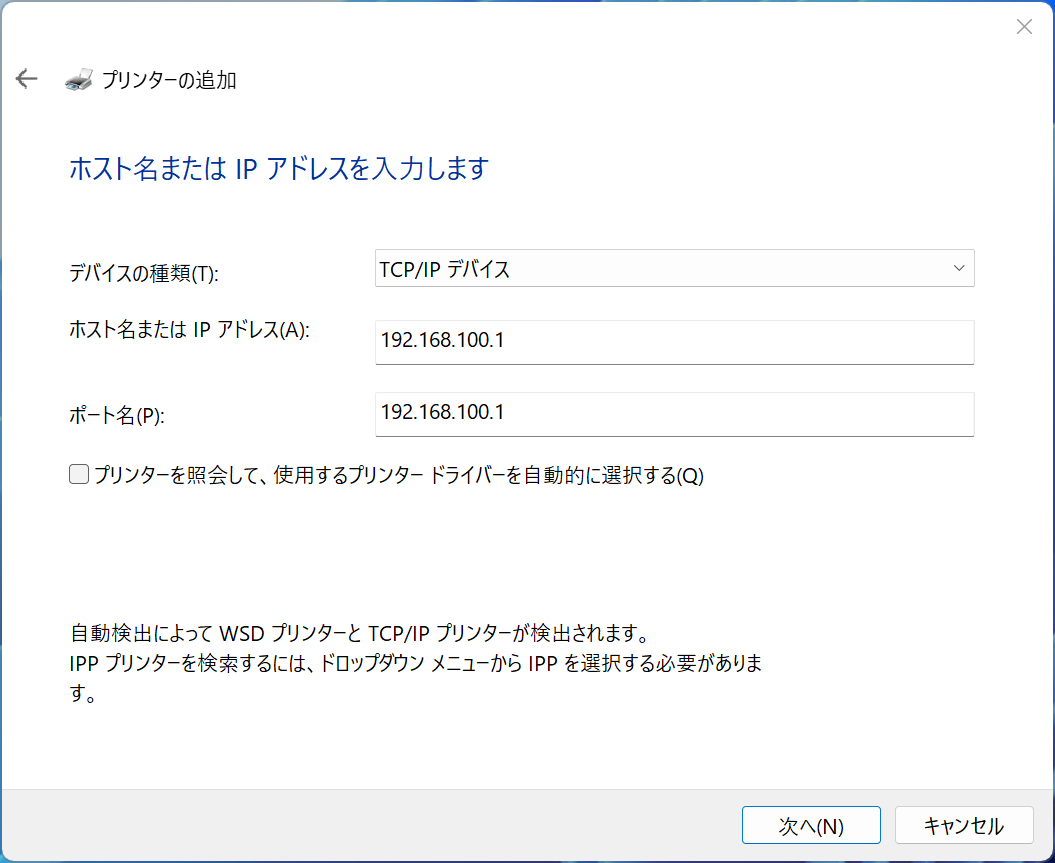Click the chevron on TCP/IP デバイス combo box
This screenshot has width=1055, height=863.
click(958, 268)
